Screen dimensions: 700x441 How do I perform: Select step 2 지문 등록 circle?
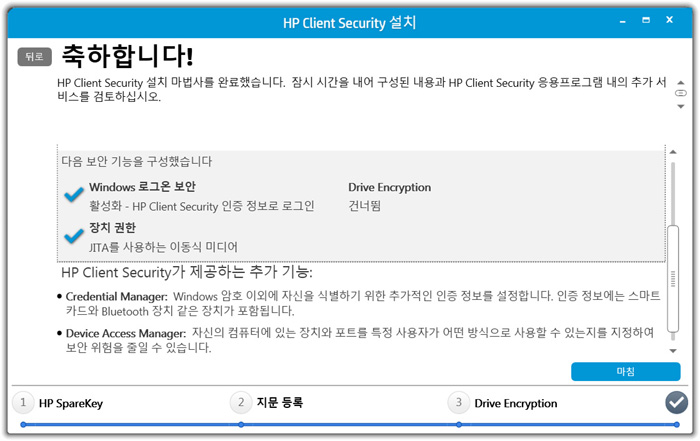click(241, 403)
